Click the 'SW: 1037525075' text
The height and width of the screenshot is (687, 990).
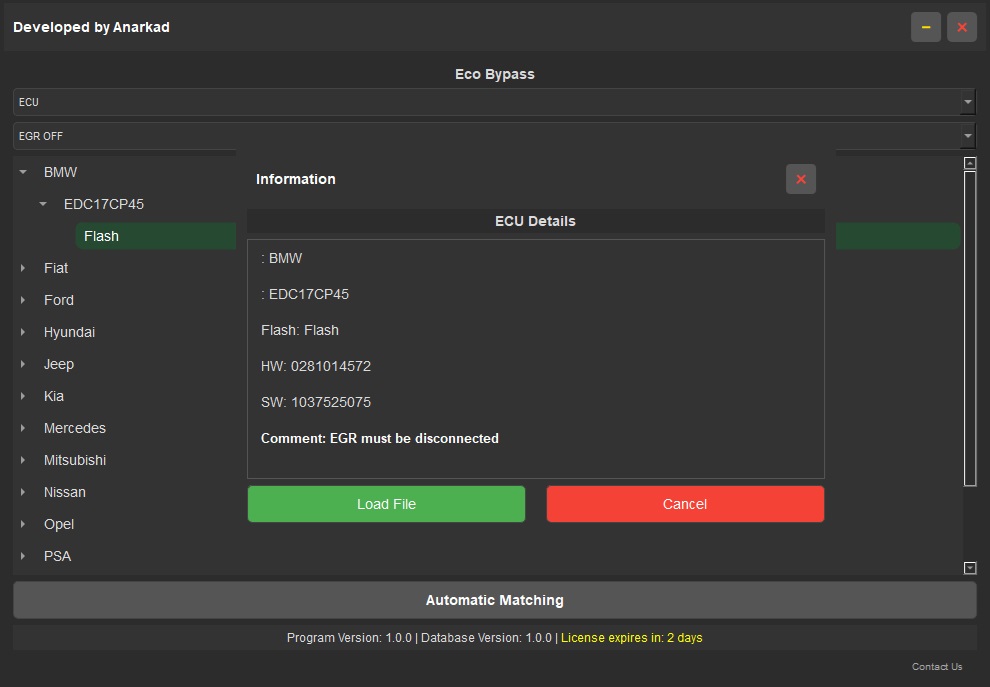tap(316, 402)
